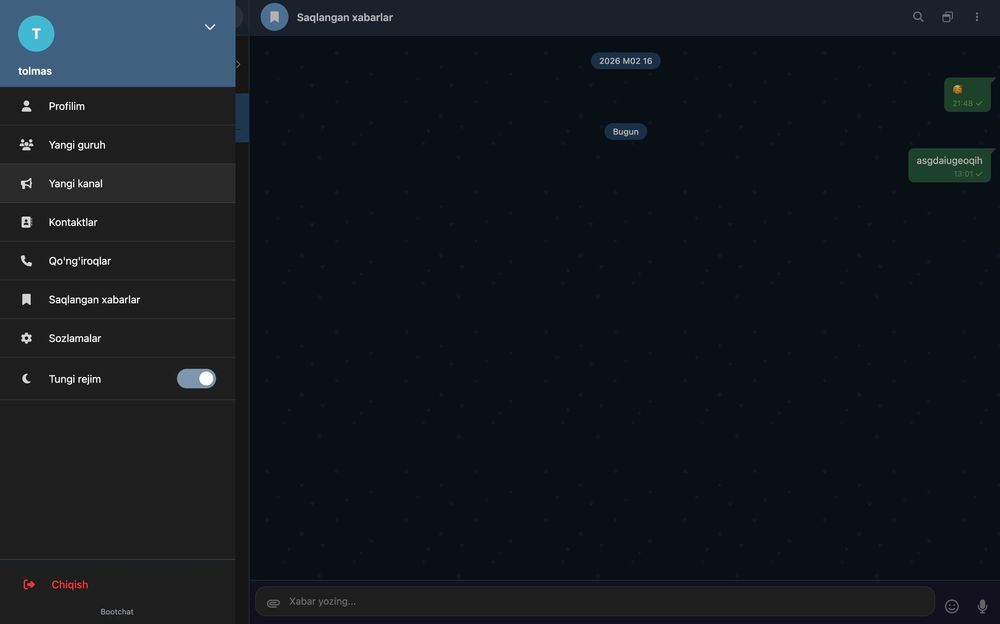Viewport: 1000px width, 624px height.
Task: Click the megaphone icon beside Yangi kanal
Action: click(x=26, y=183)
